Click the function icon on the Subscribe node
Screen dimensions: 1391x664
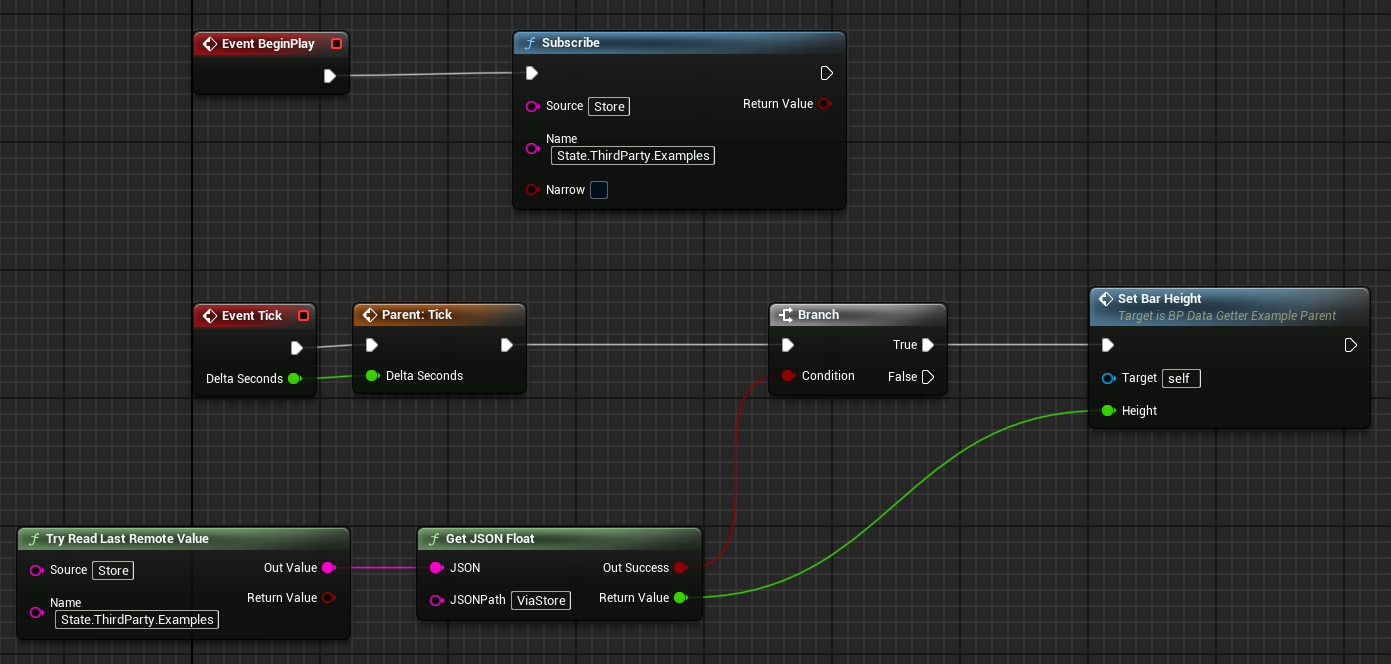pyautogui.click(x=530, y=43)
